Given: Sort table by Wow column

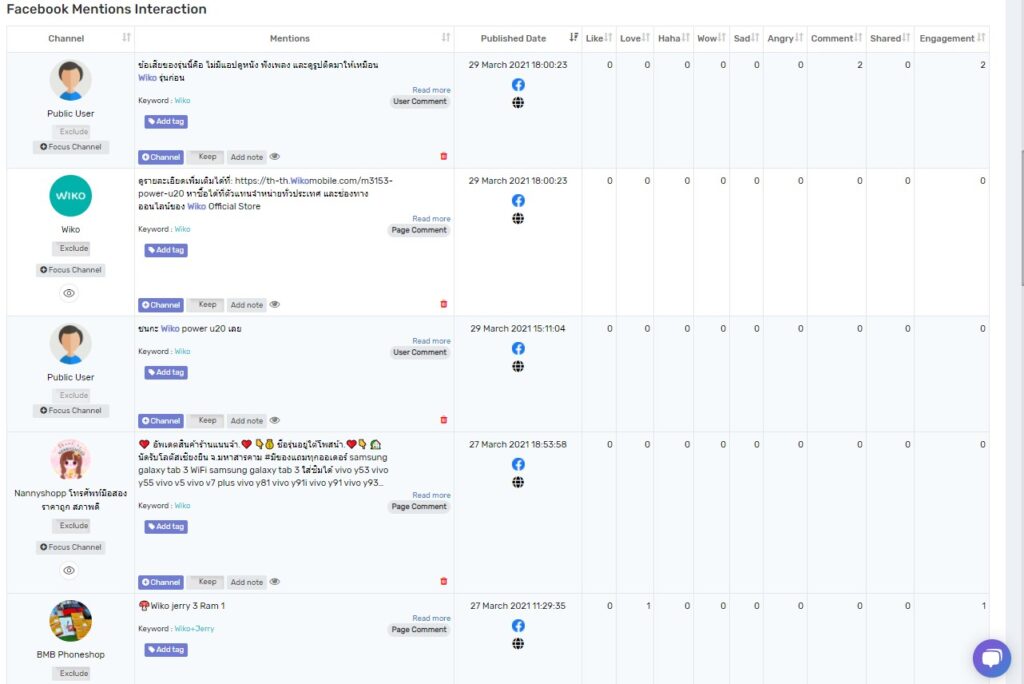Looking at the screenshot, I should click(x=722, y=38).
